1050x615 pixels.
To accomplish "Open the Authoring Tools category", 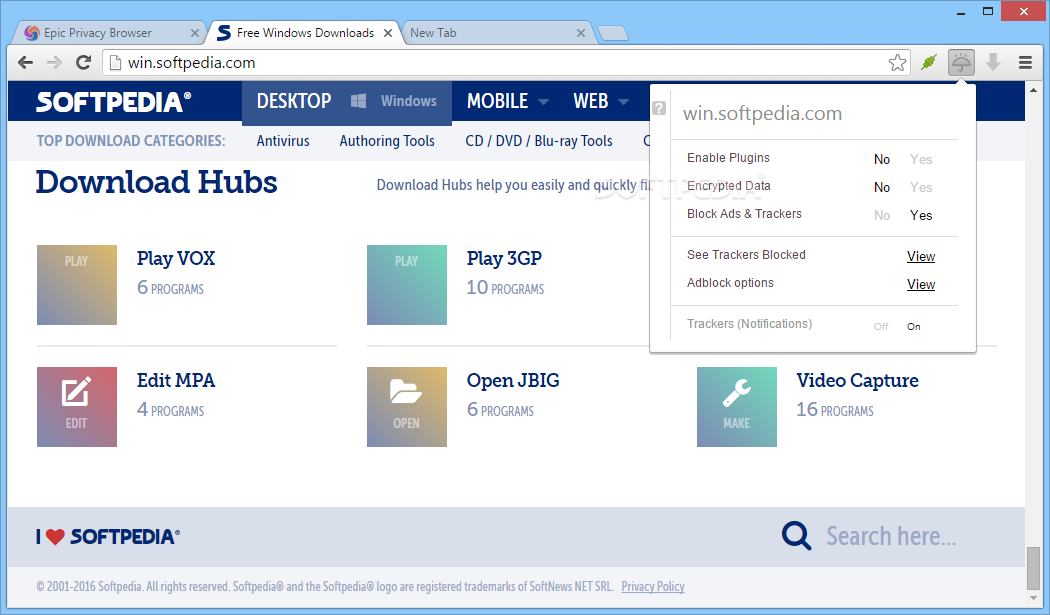I will point(387,141).
